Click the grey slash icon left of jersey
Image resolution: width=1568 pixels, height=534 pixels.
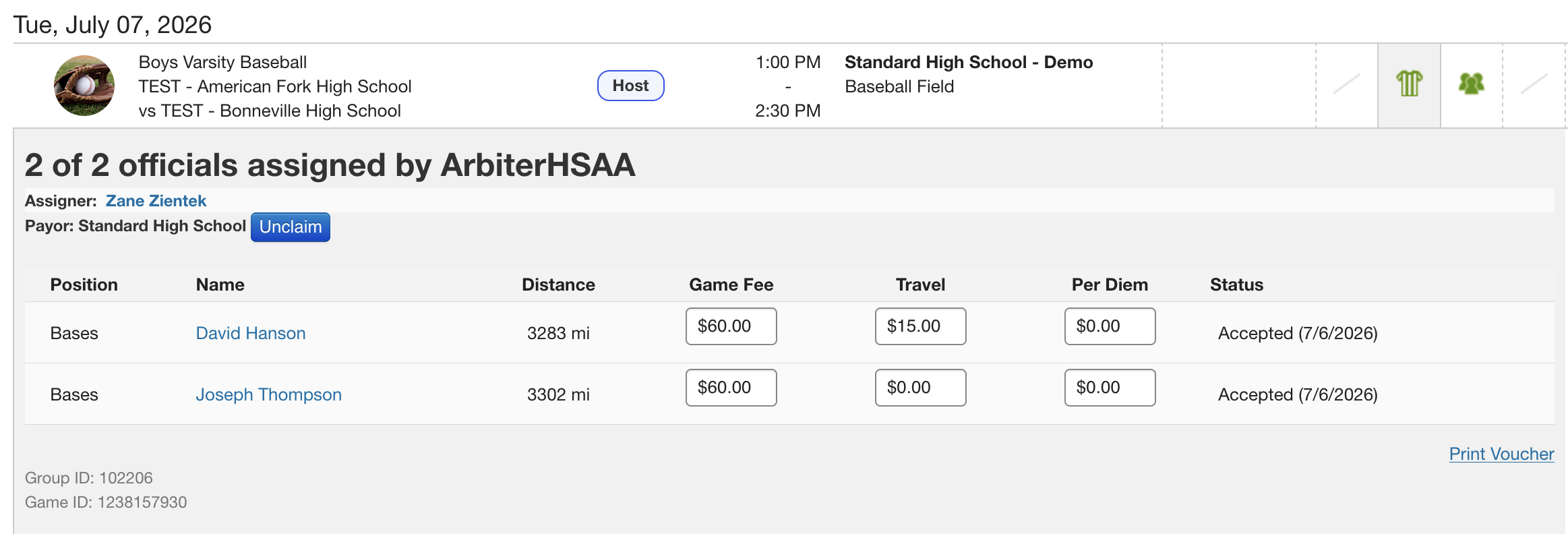[x=1347, y=84]
